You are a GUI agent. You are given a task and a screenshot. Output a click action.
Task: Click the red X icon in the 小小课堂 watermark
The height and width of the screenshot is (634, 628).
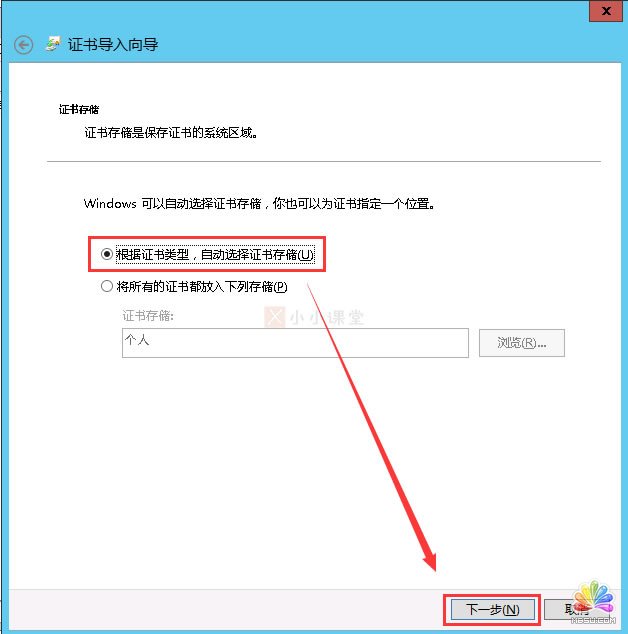(x=275, y=317)
